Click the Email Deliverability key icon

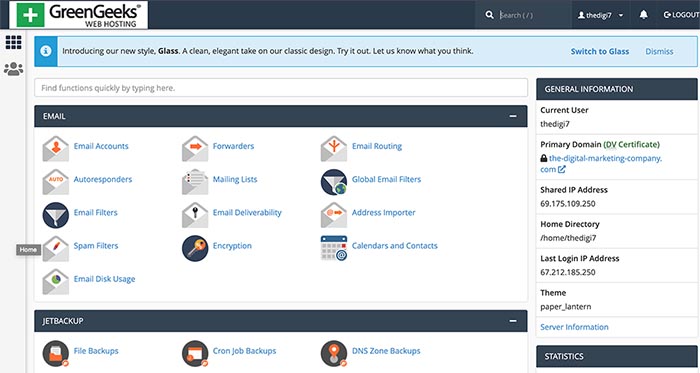pyautogui.click(x=195, y=215)
